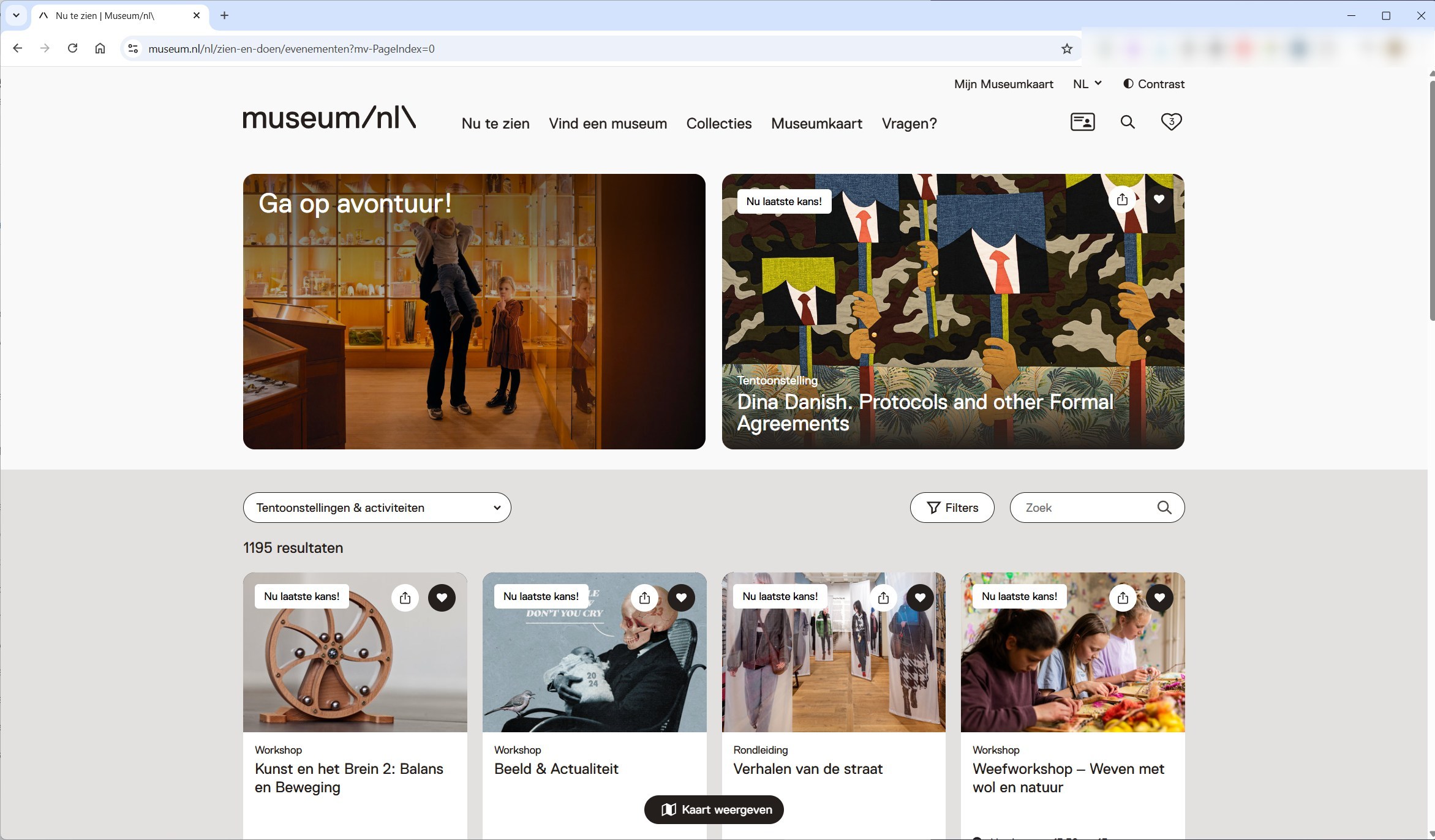The width and height of the screenshot is (1435, 840).
Task: Open the Collecties menu item
Action: (719, 124)
